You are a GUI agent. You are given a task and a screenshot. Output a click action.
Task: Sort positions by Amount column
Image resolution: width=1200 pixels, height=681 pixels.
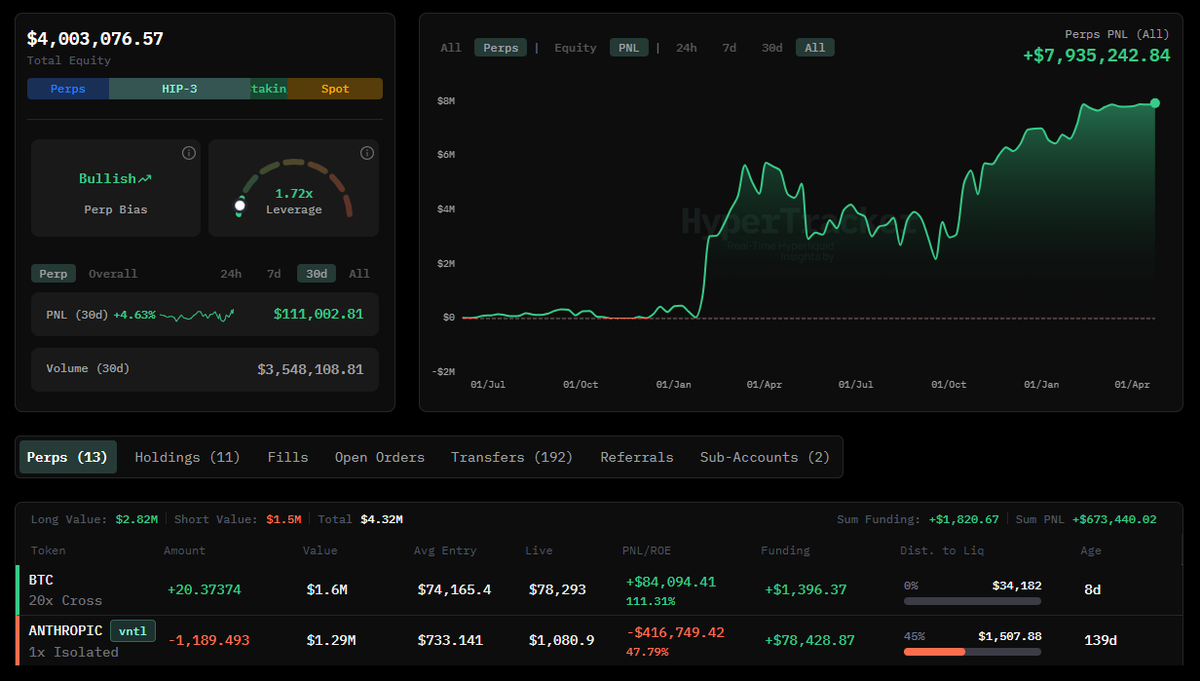(x=184, y=550)
